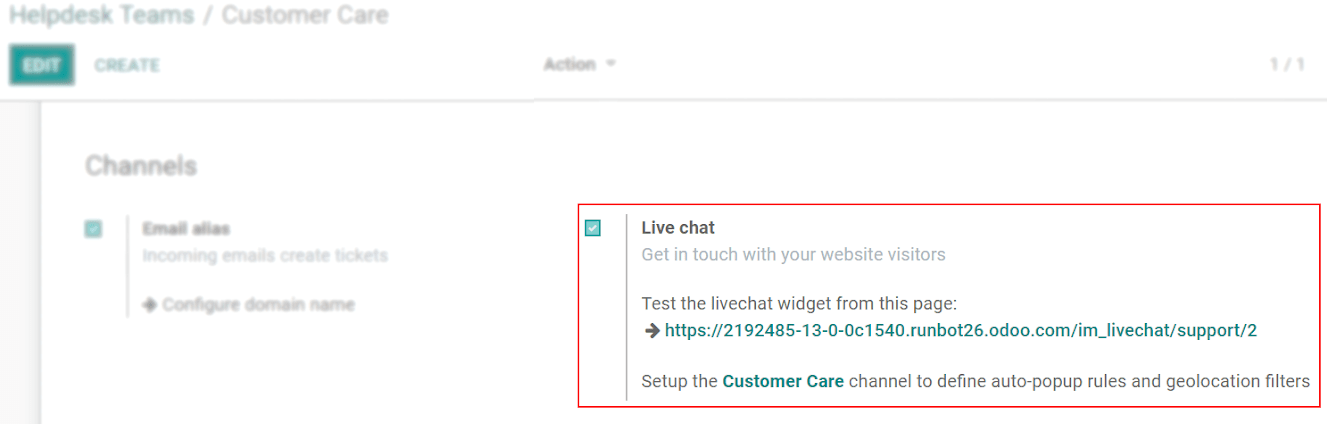Viewport: 1327px width, 424px height.
Task: Click the EDIT button
Action: 42,65
